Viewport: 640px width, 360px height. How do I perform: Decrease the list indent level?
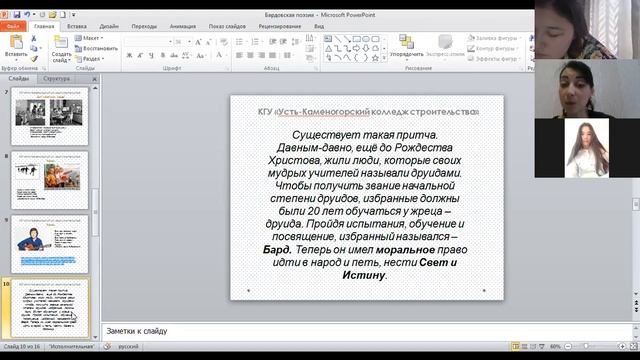tap(273, 42)
